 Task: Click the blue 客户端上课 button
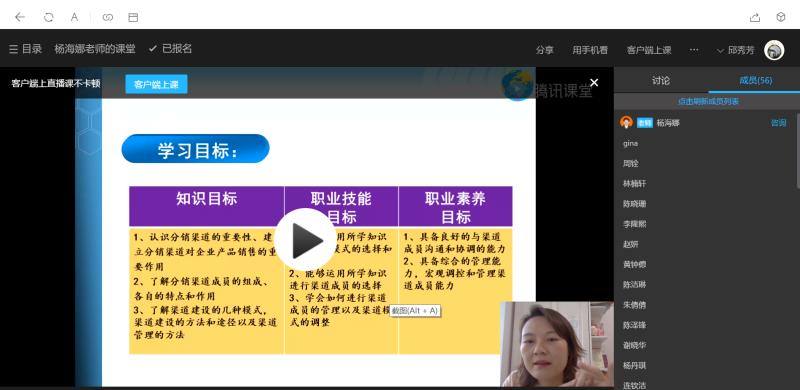156,85
